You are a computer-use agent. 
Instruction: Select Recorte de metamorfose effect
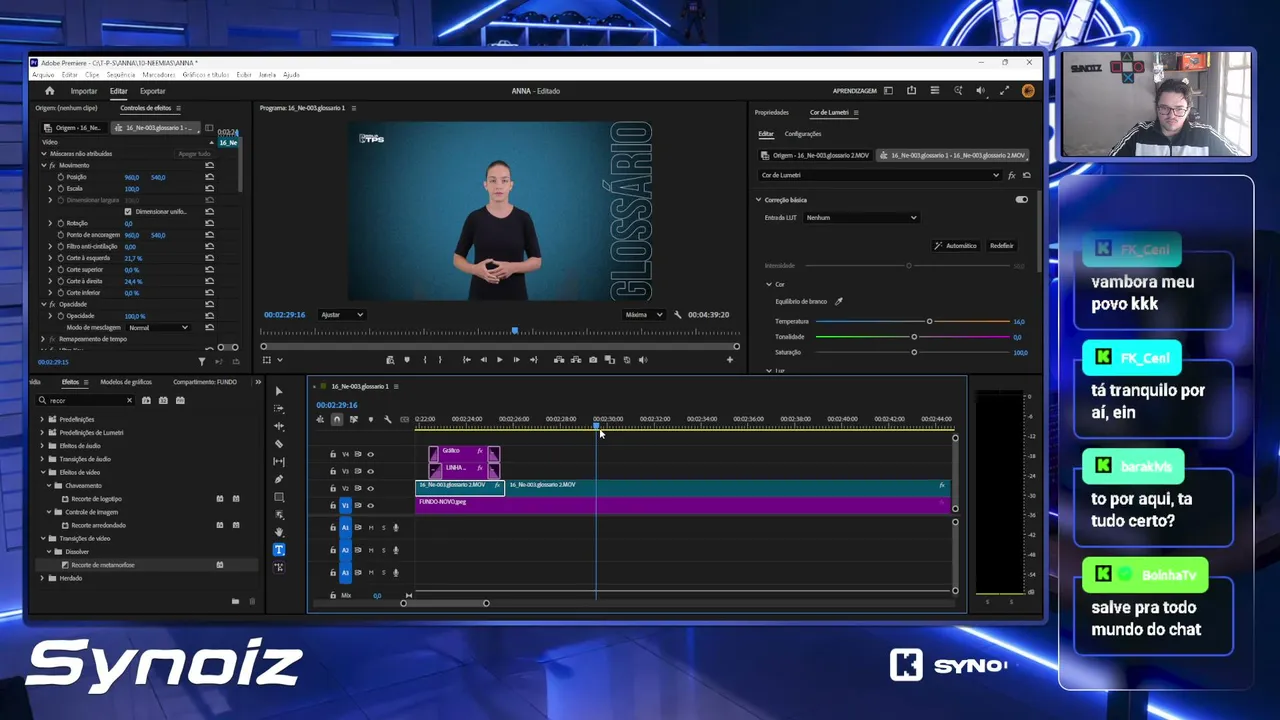[x=103, y=565]
